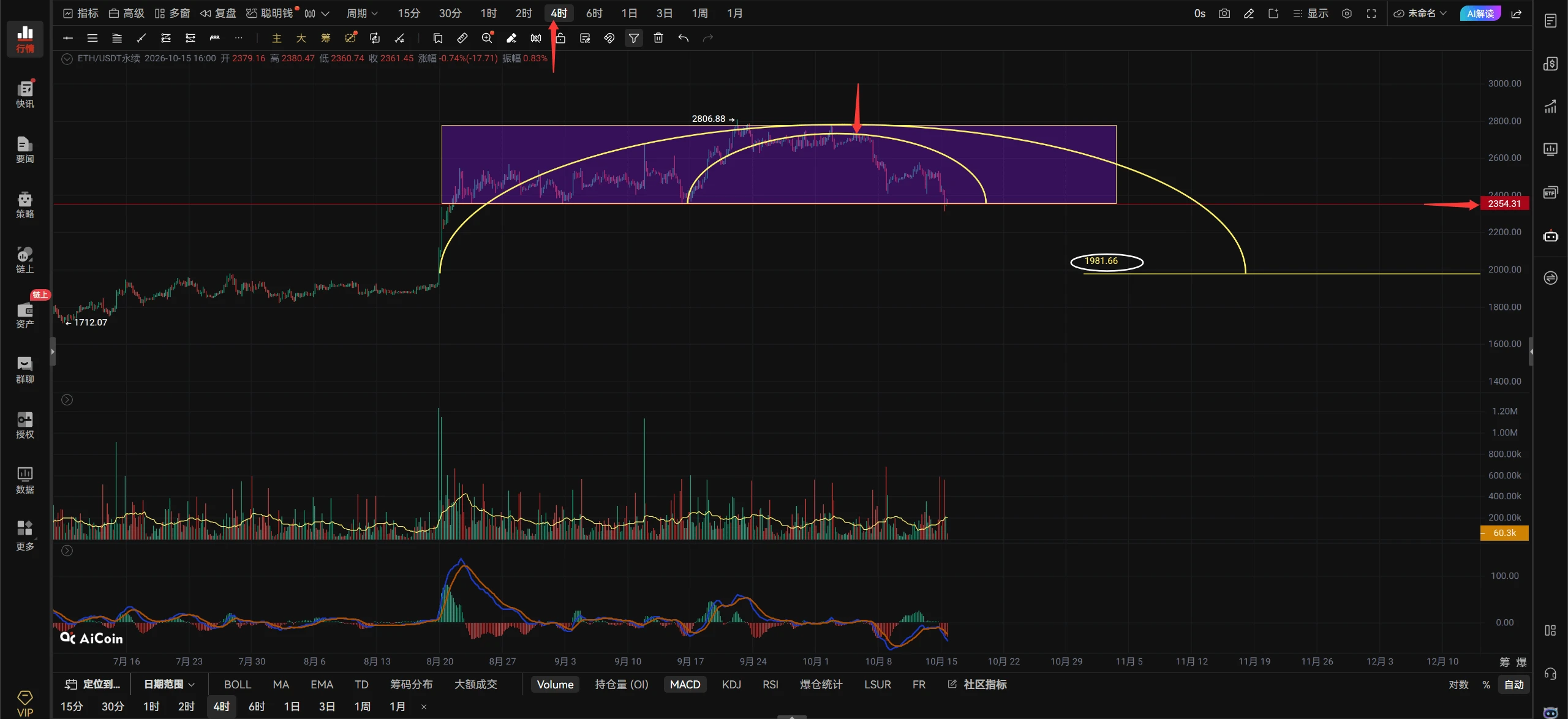Toggle the Volume indicator
This screenshot has width=1568, height=719.
(x=555, y=684)
